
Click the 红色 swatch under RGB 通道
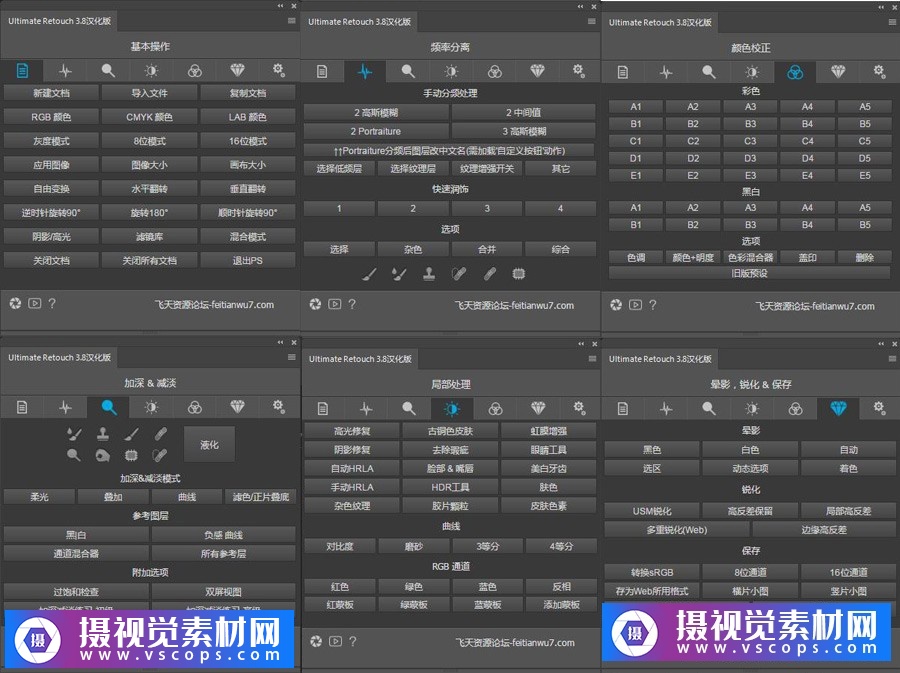339,587
